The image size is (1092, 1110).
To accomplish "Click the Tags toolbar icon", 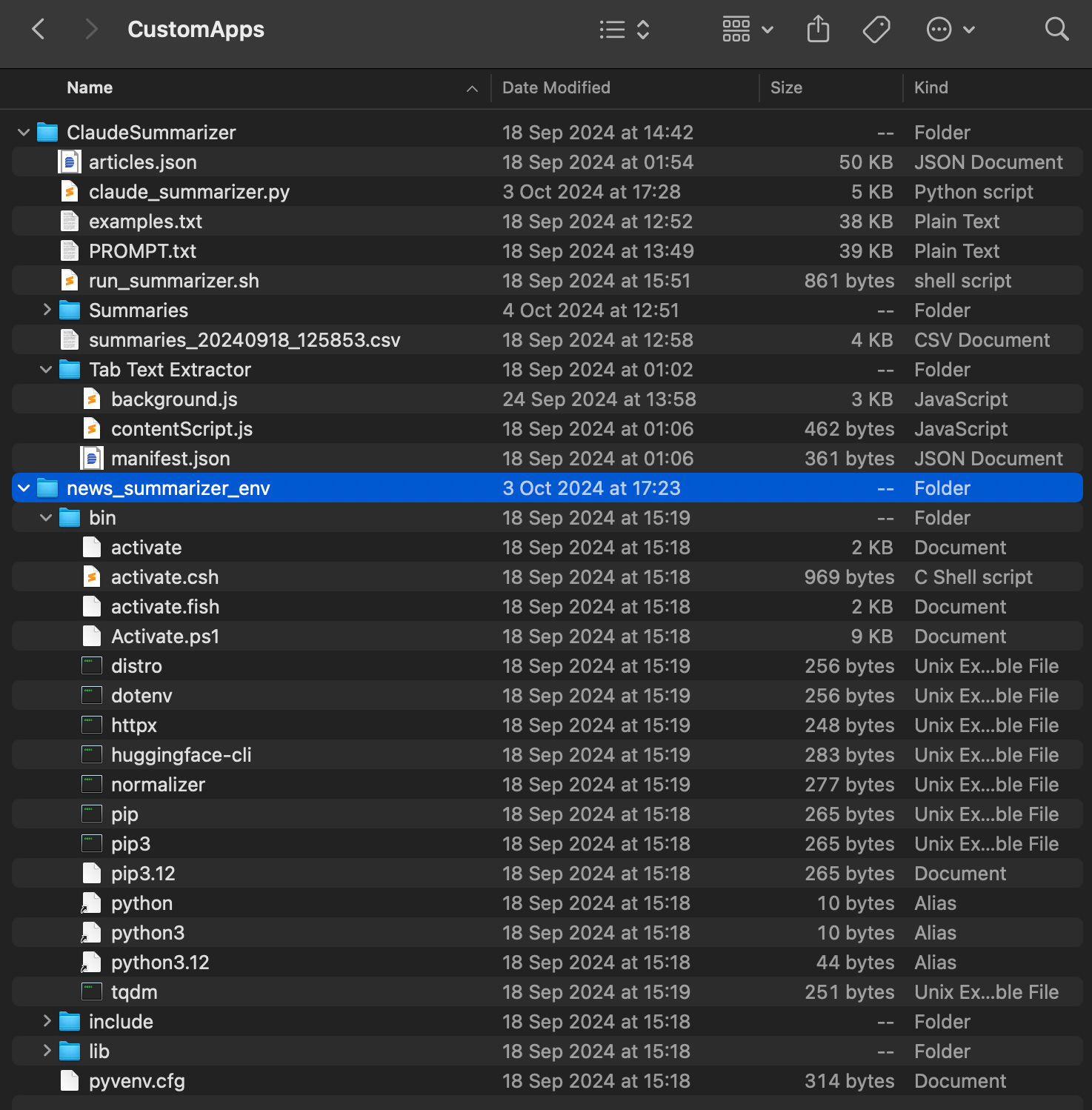I will point(876,30).
